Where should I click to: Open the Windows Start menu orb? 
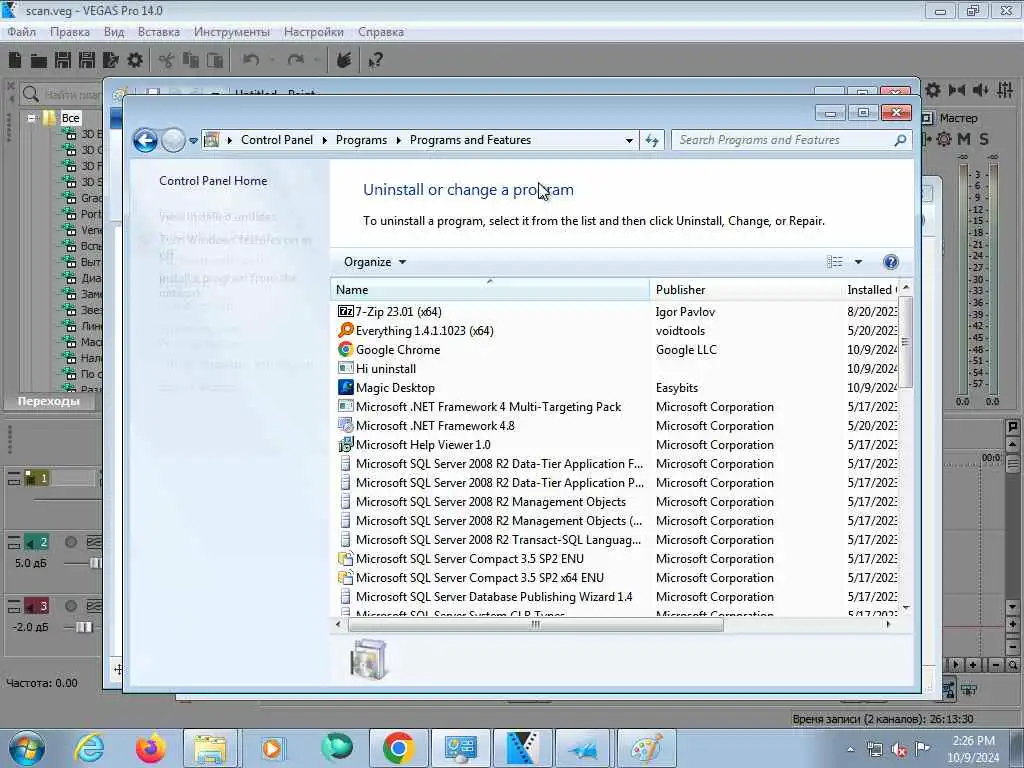tap(26, 748)
